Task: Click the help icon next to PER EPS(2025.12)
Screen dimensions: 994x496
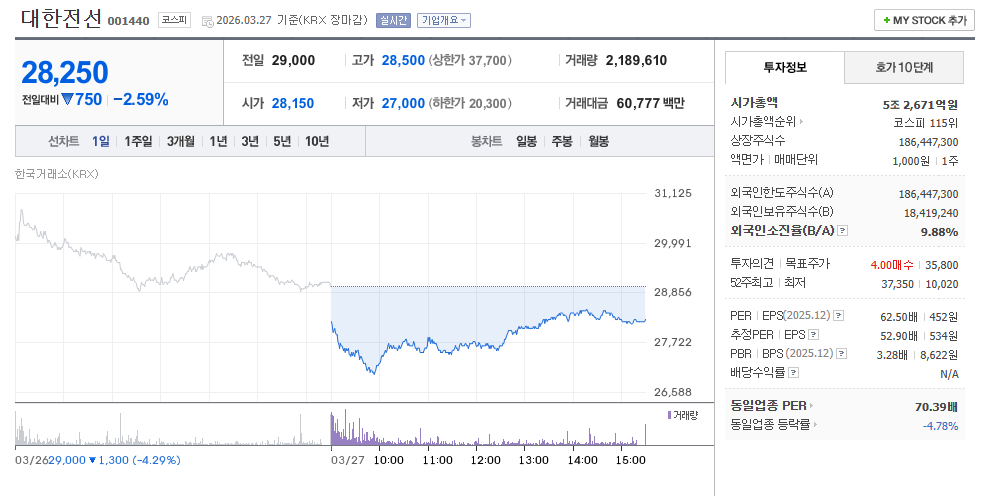Action: [x=838, y=315]
